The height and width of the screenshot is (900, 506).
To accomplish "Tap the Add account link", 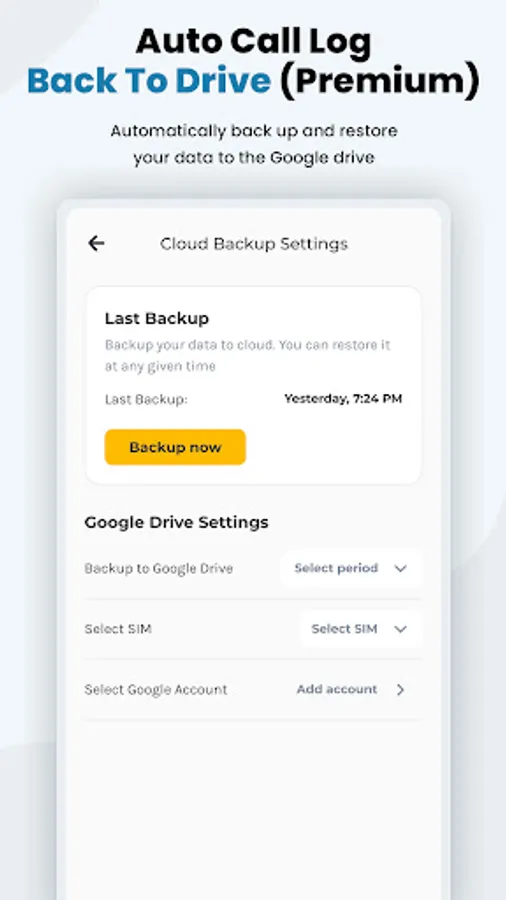I will pos(337,689).
